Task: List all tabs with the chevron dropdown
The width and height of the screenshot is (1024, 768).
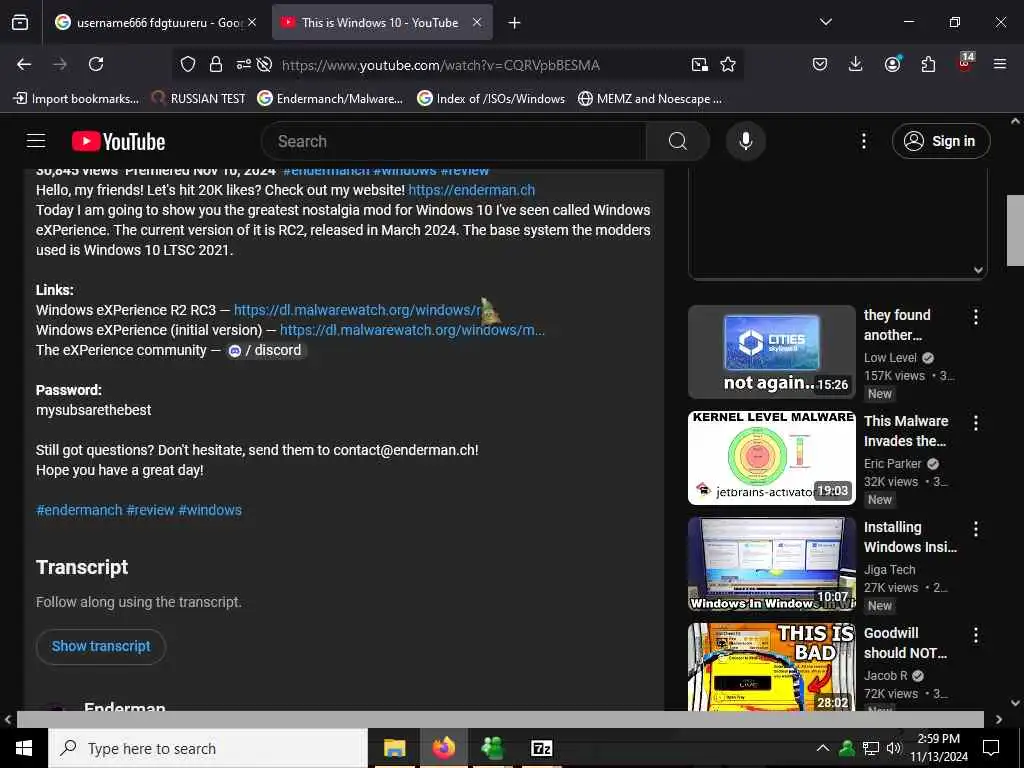Action: click(x=825, y=22)
